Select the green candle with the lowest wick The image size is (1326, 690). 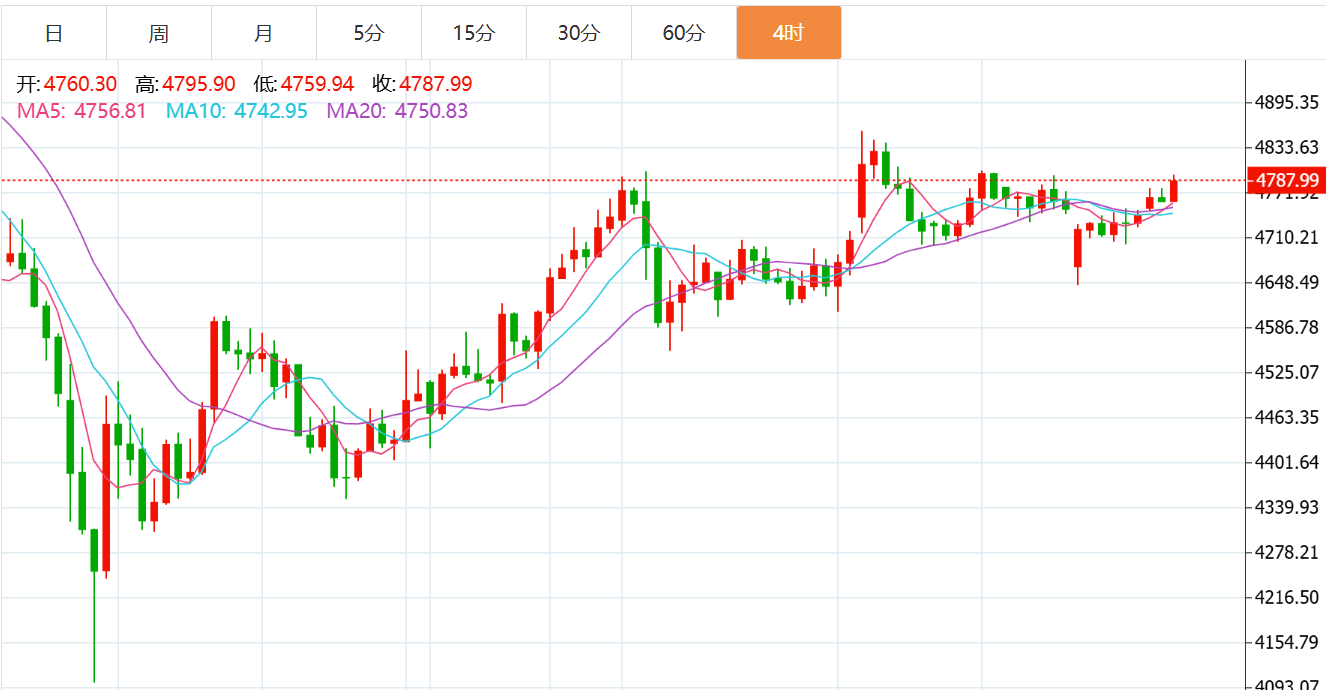tap(94, 550)
